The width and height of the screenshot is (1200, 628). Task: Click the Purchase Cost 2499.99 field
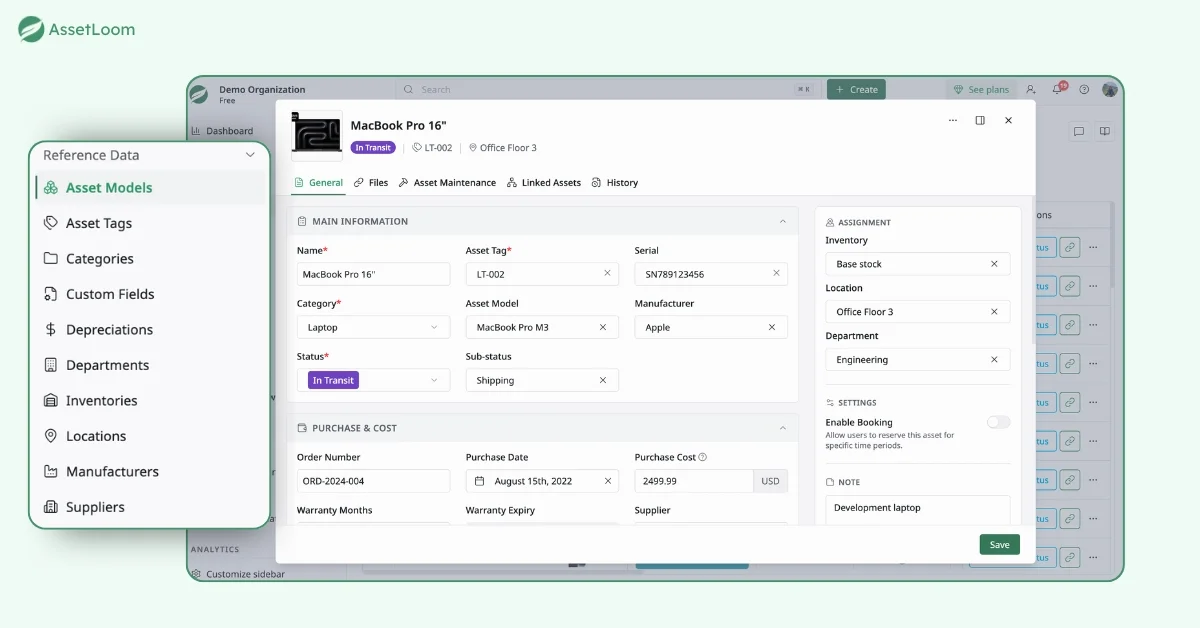pos(694,481)
